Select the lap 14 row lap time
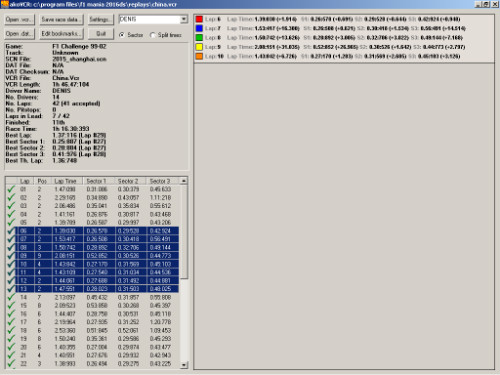This screenshot has width=500, height=375. click(x=65, y=297)
